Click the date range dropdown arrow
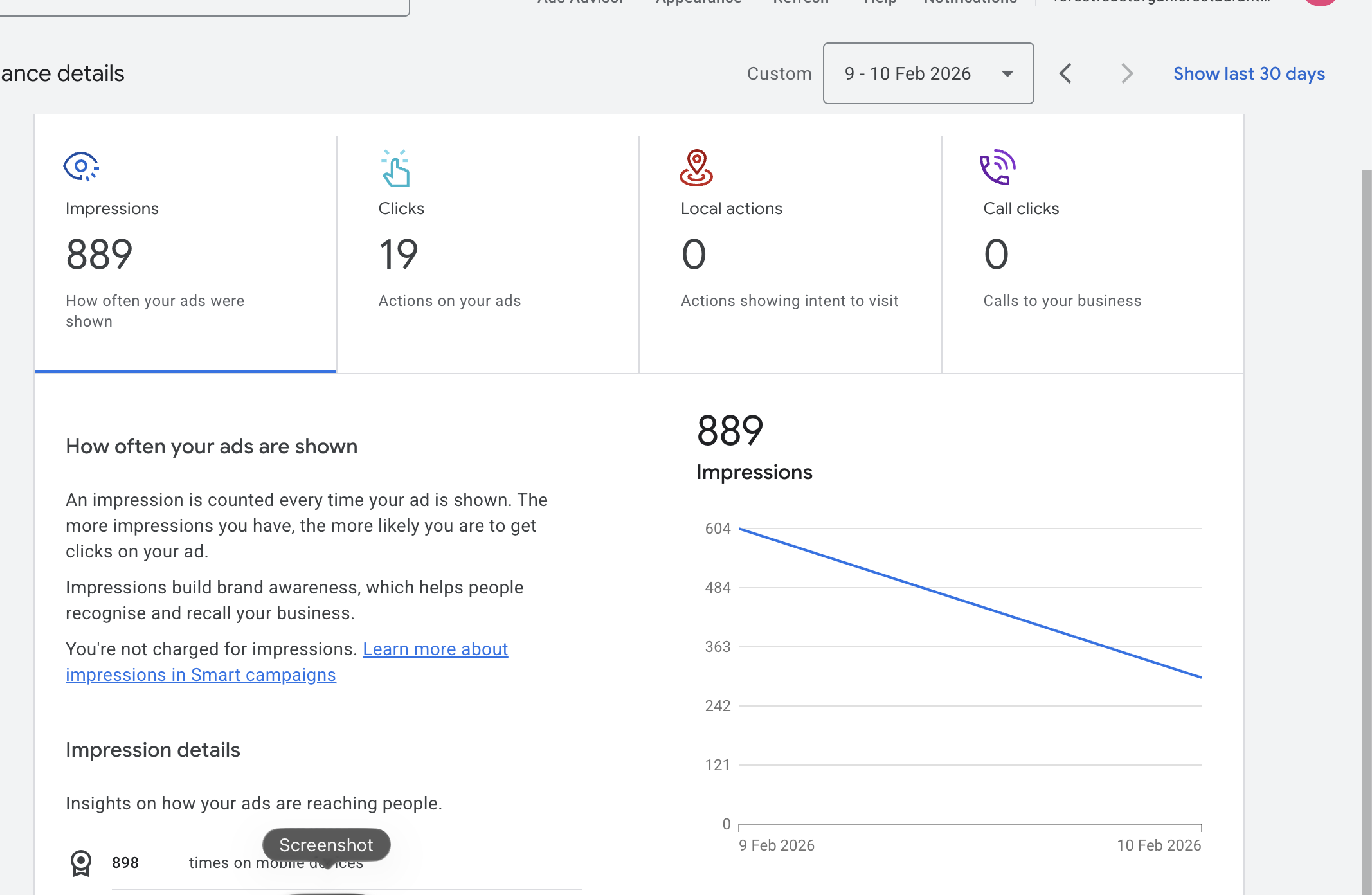The width and height of the screenshot is (1372, 895). pos(1007,74)
